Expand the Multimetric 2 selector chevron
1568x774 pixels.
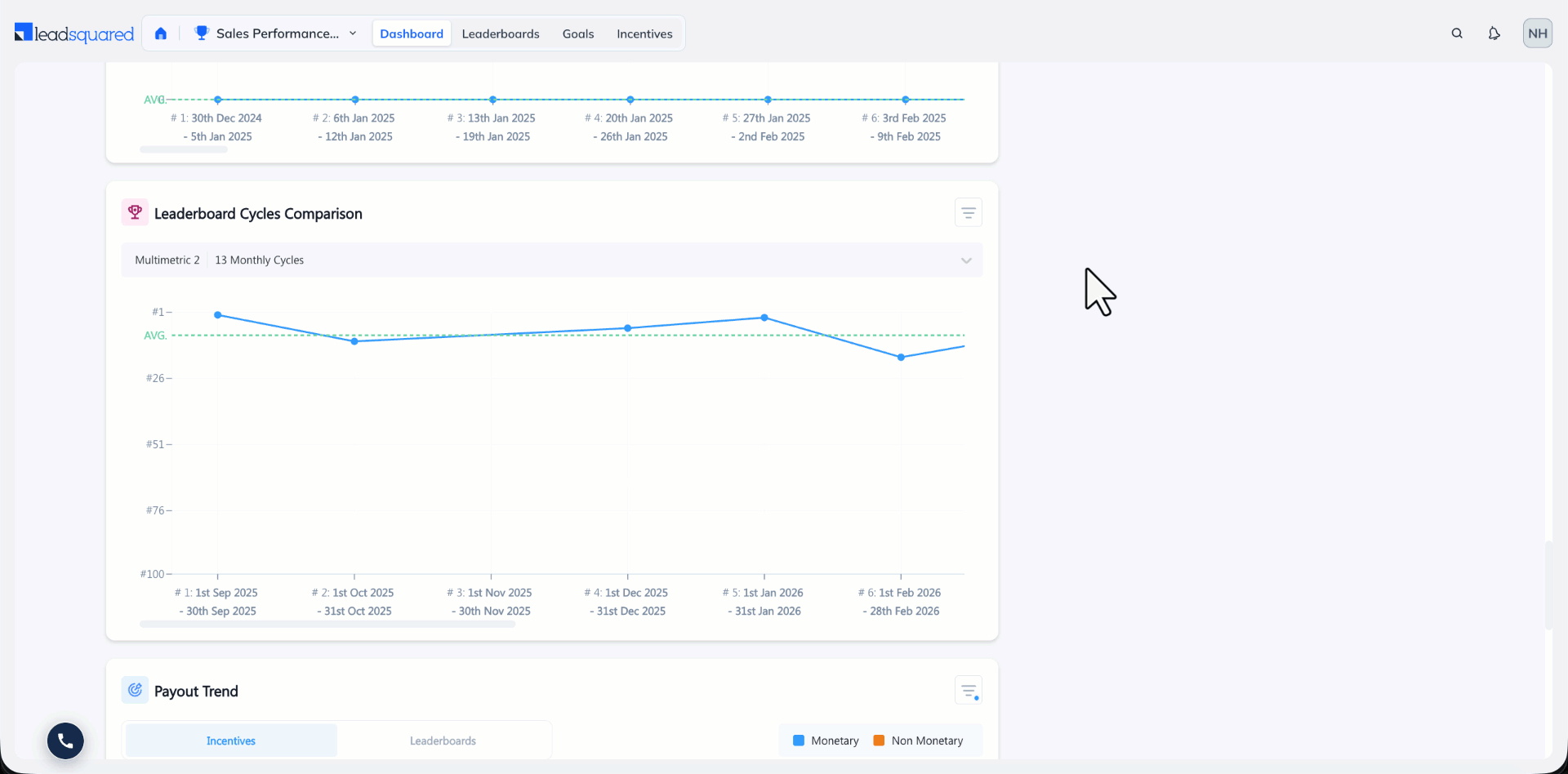[x=966, y=260]
